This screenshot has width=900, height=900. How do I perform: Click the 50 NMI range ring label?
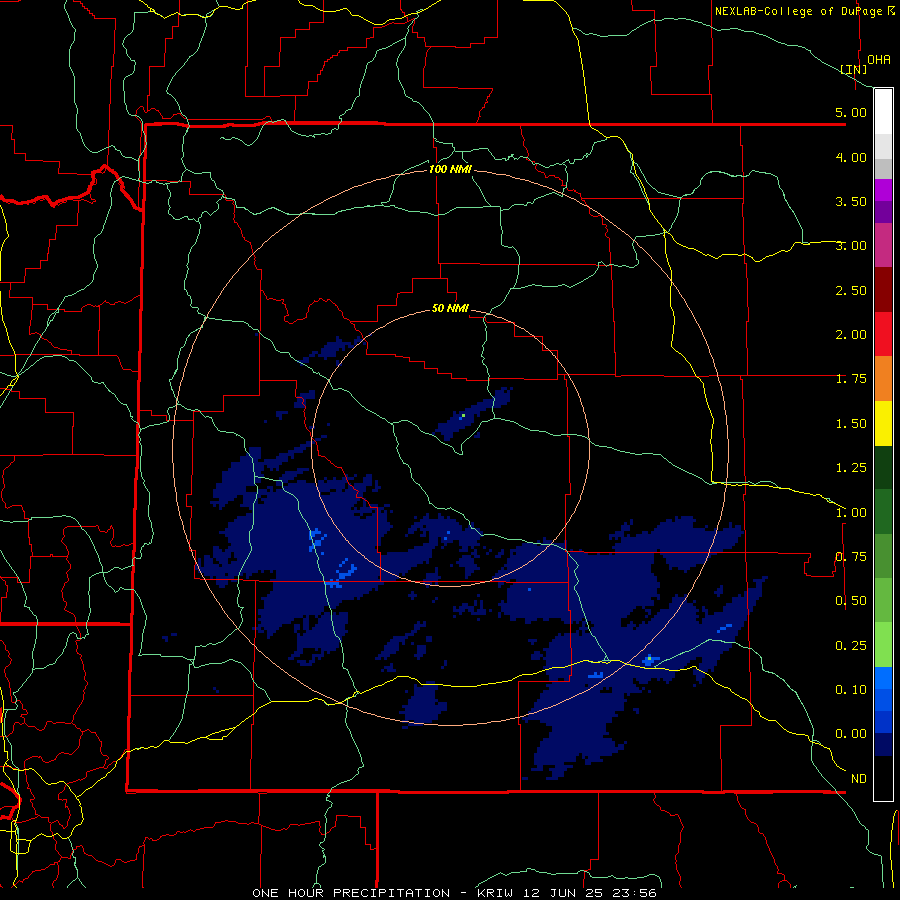click(450, 309)
